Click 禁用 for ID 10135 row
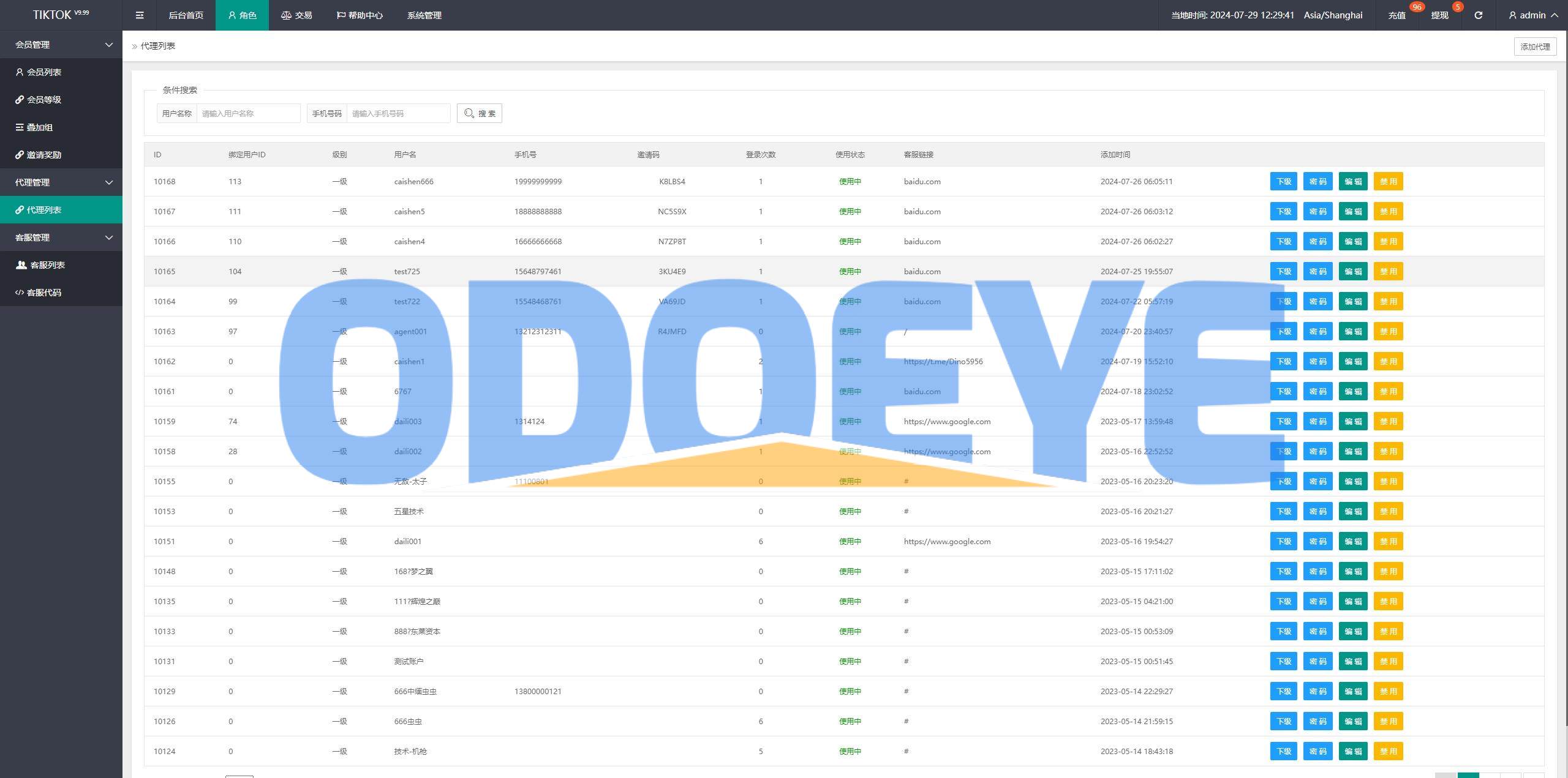The image size is (1568, 778). (1388, 601)
